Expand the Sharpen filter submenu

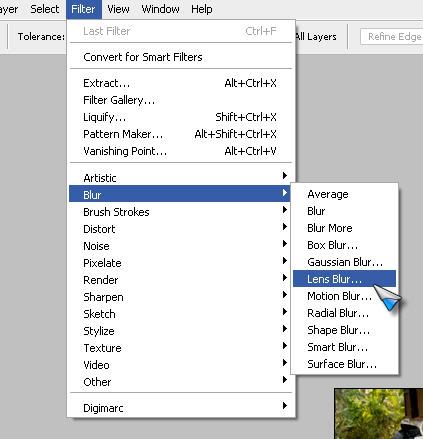coord(180,297)
